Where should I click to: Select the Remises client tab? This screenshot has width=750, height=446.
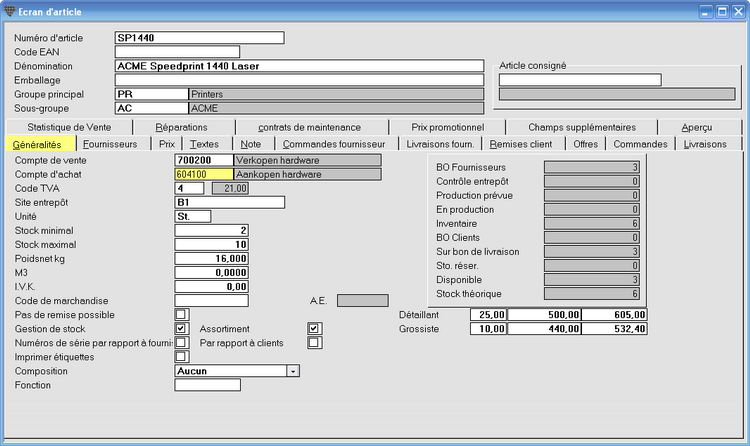pyautogui.click(x=521, y=144)
